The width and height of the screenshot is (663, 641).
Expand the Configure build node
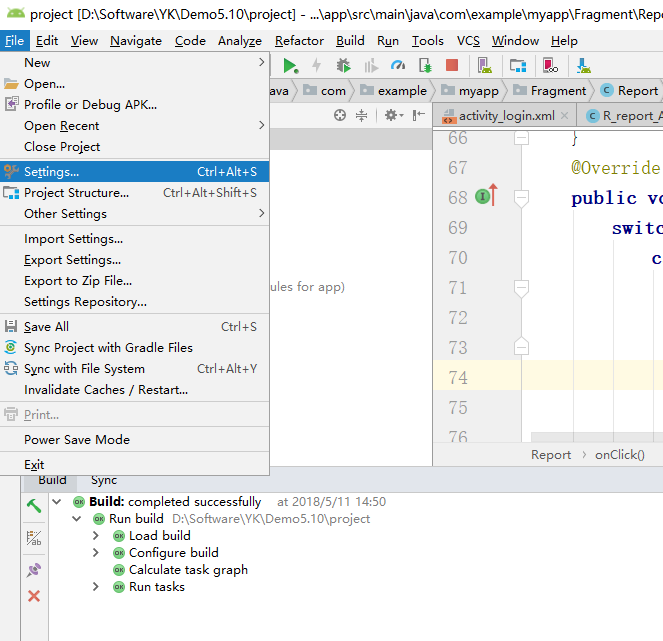pos(96,553)
